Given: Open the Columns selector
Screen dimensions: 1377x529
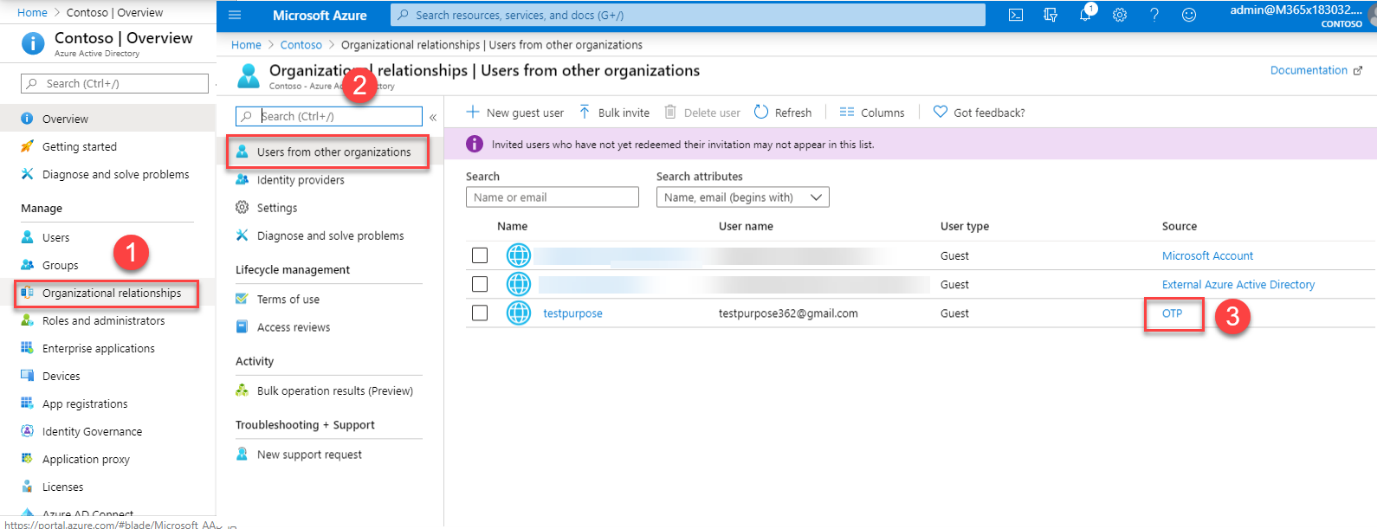Looking at the screenshot, I should (x=871, y=113).
